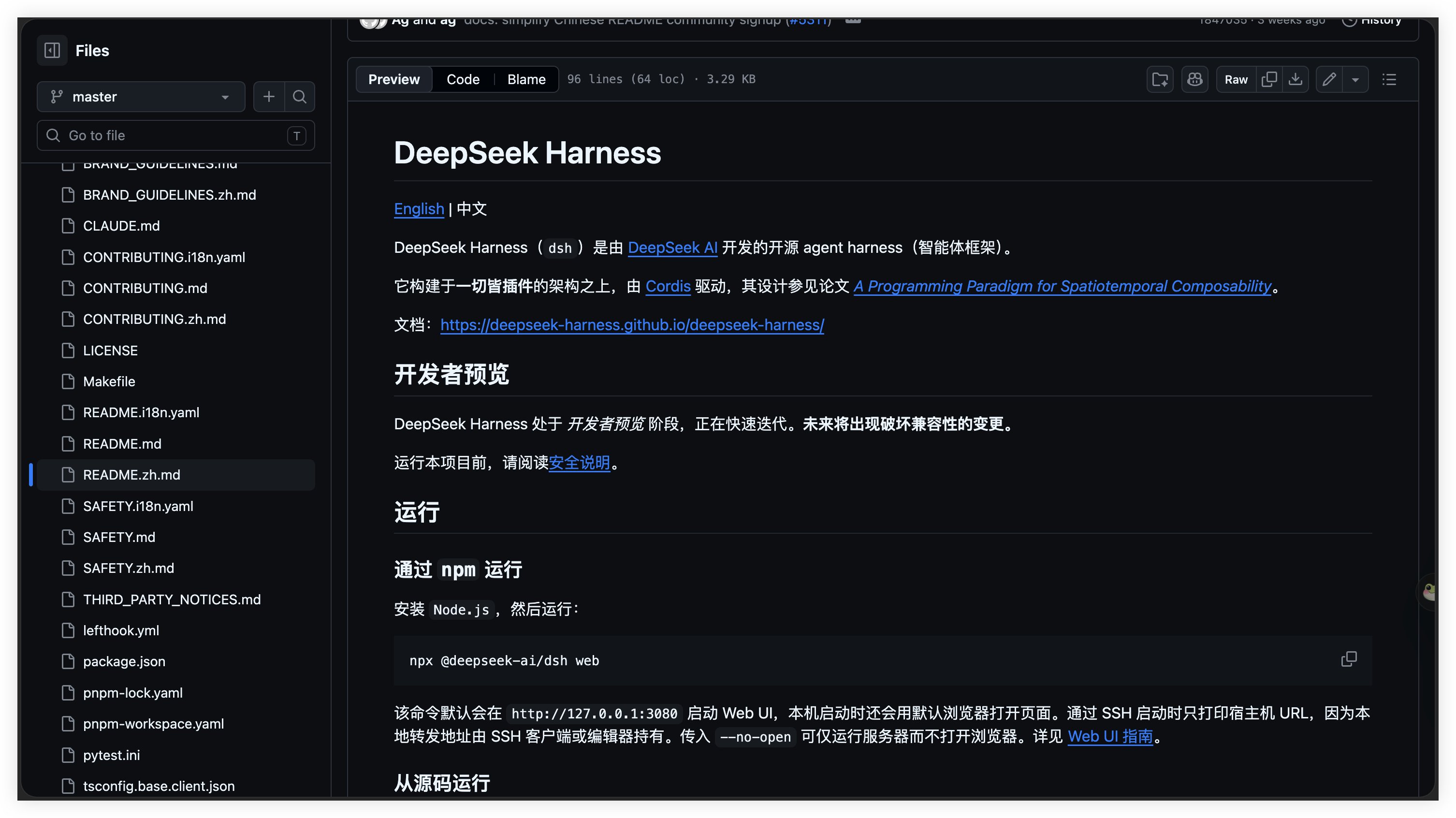1456x818 pixels.
Task: Click the Raw button
Action: coord(1236,79)
